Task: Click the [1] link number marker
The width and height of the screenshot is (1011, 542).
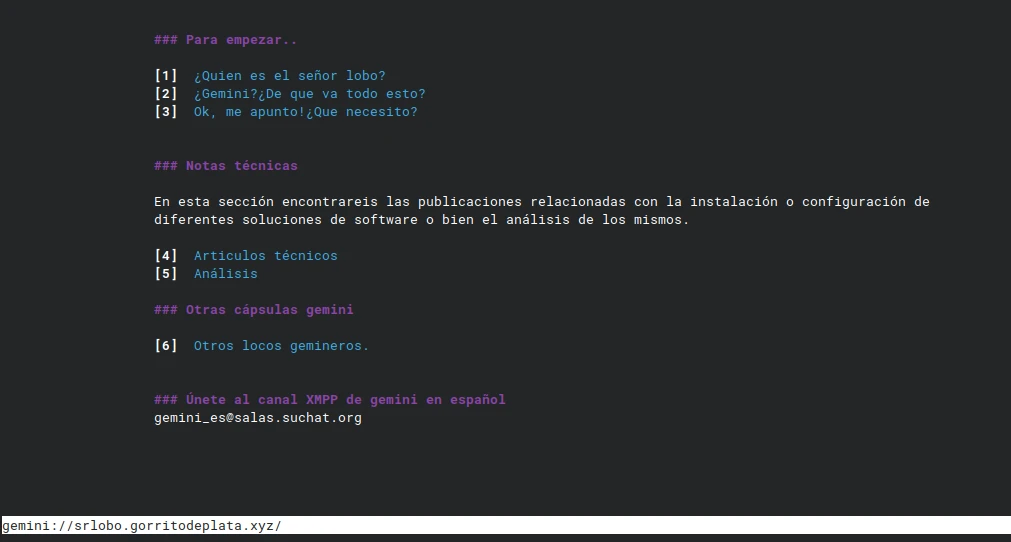Action: (166, 76)
